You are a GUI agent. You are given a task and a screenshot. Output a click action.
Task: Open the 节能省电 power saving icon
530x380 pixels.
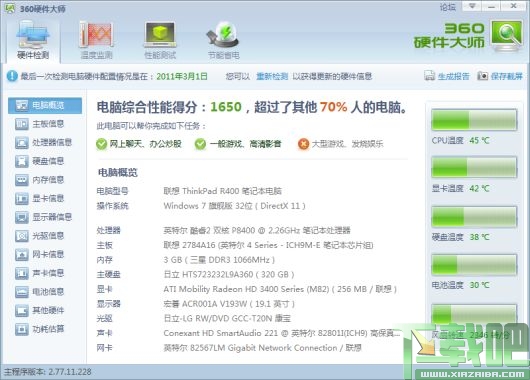(223, 41)
